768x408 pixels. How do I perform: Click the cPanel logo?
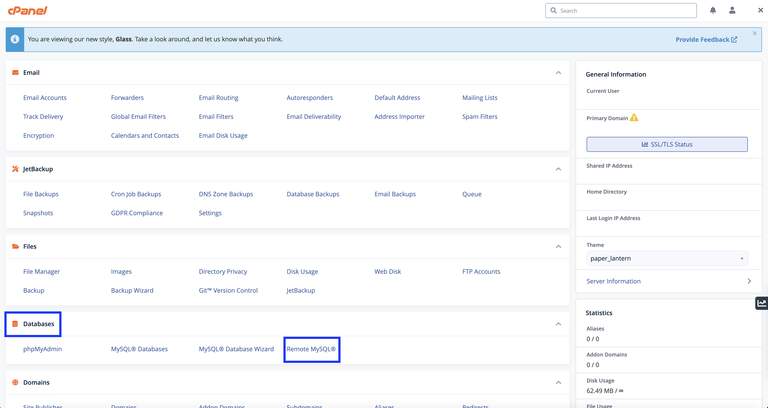27,10
